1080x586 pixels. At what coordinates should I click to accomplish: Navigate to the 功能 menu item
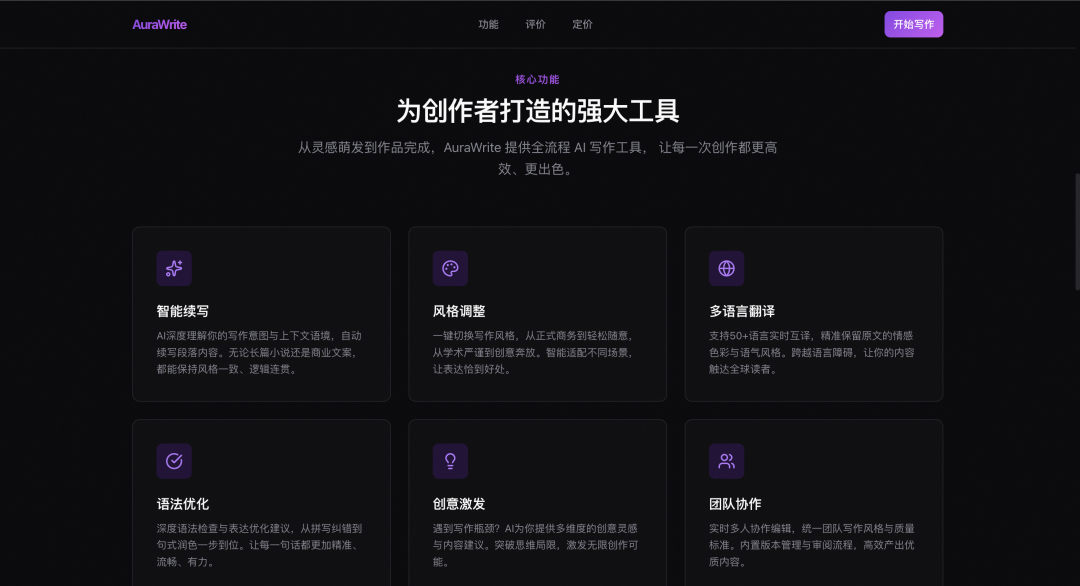point(488,24)
